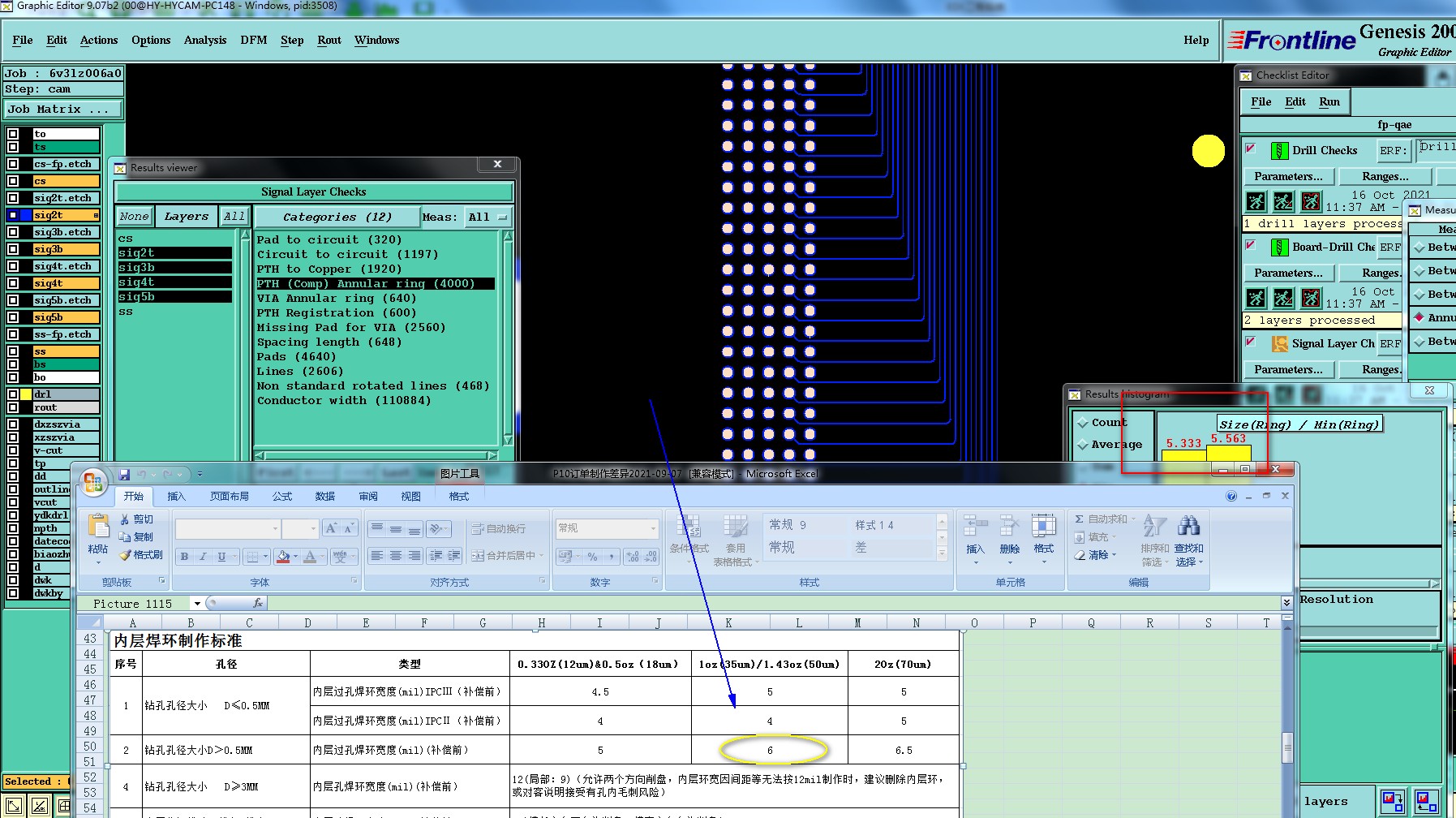Select the Count radio option in histogram
1456x818 pixels.
(1083, 423)
